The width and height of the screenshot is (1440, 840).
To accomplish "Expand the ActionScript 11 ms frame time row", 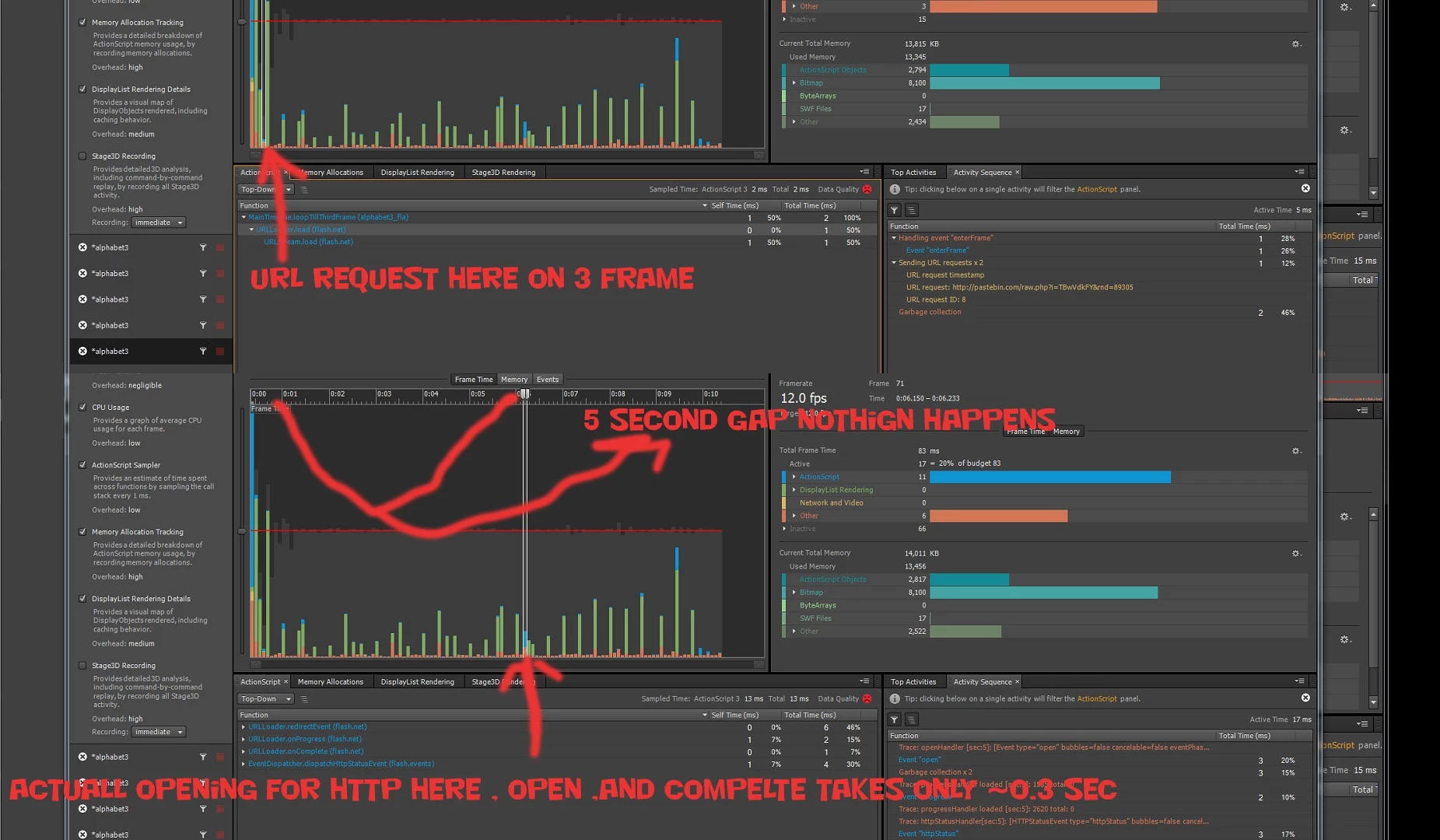I will click(794, 477).
